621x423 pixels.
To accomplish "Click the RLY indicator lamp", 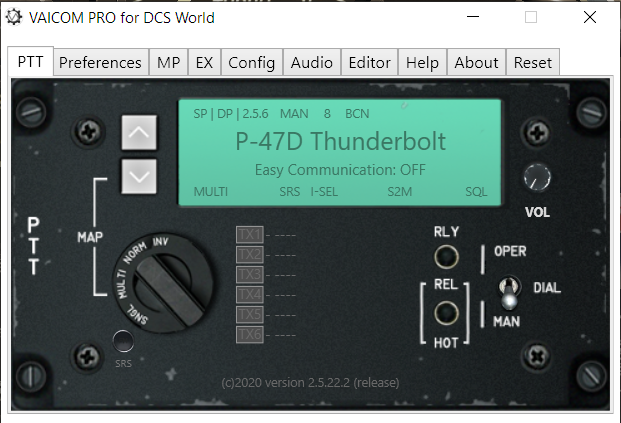I will [x=446, y=256].
